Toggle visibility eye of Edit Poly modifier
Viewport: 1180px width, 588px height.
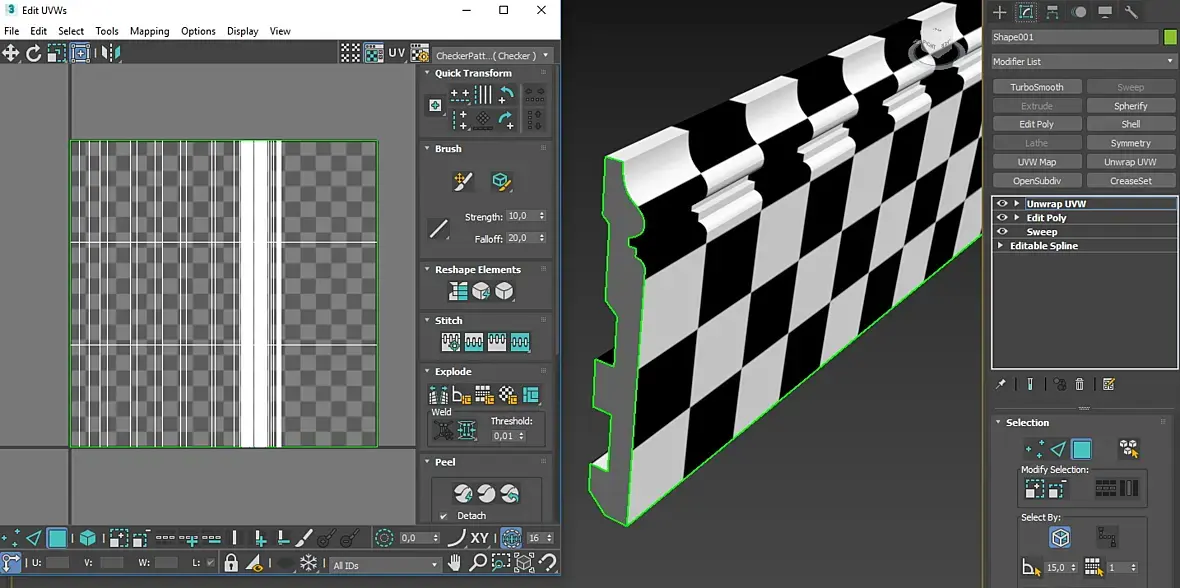pyautogui.click(x=1002, y=218)
